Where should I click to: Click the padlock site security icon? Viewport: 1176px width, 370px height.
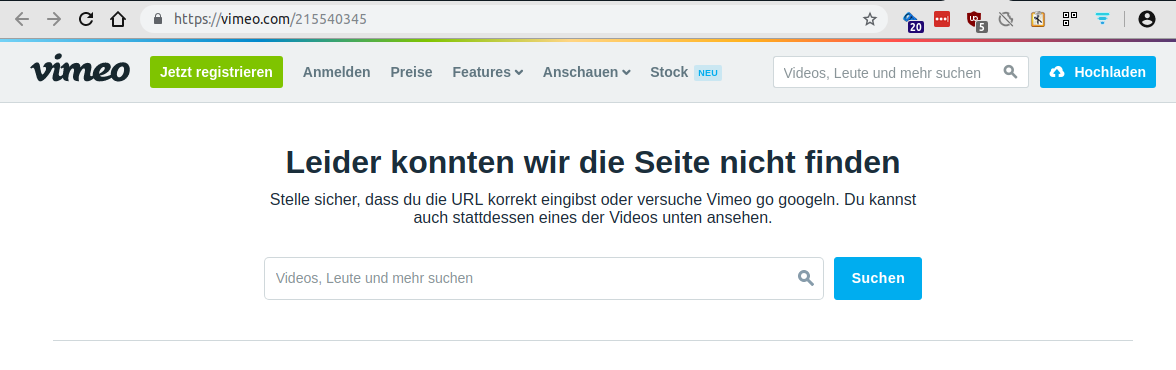click(x=158, y=20)
